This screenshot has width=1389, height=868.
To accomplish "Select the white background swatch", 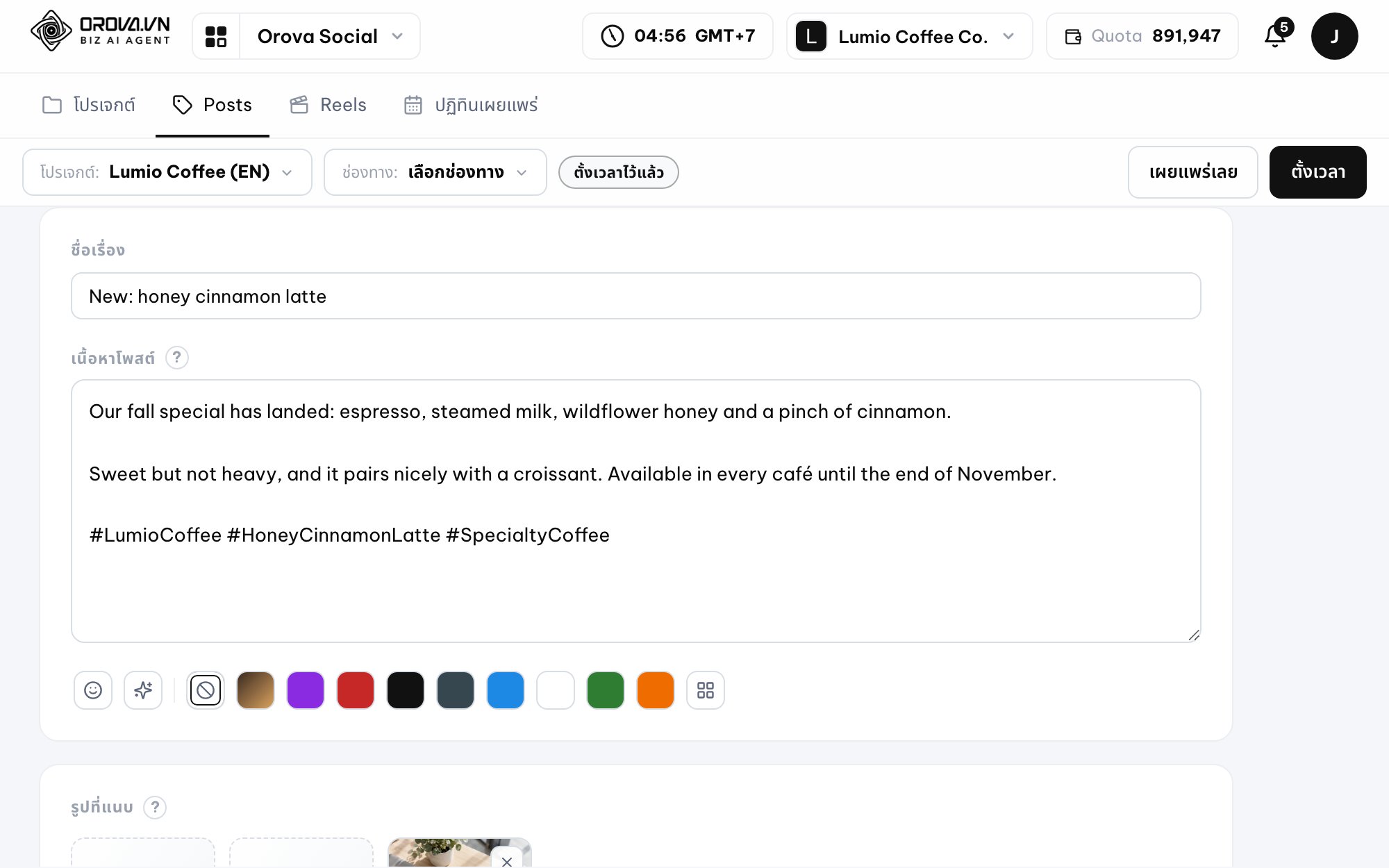I will tap(556, 690).
